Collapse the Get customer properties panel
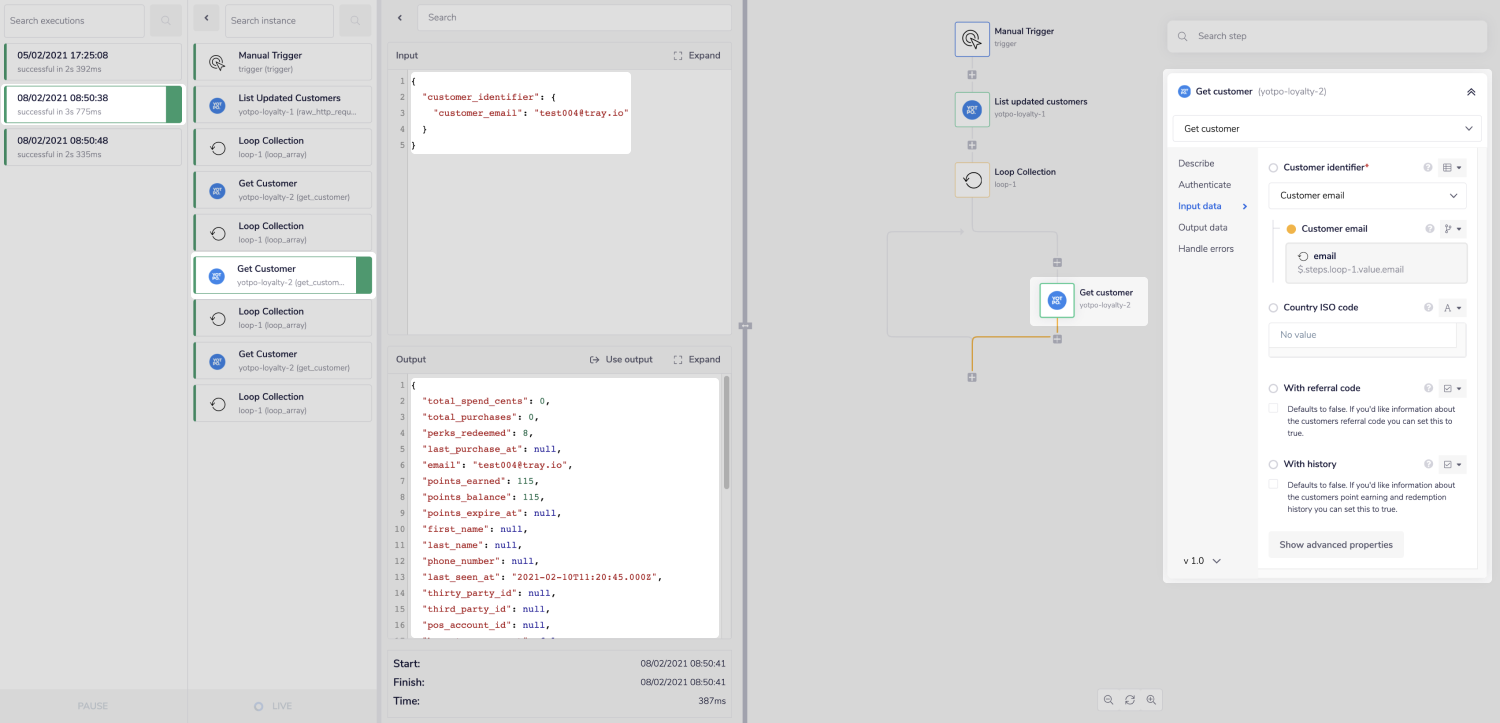This screenshot has height=723, width=1500. click(x=1471, y=91)
